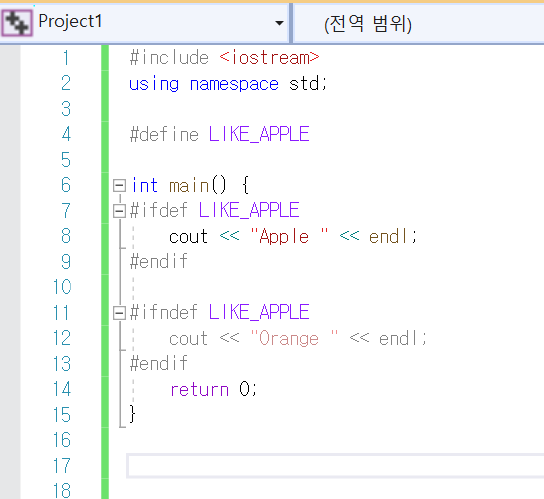
Task: Click the 'main' function name
Action: (189, 186)
